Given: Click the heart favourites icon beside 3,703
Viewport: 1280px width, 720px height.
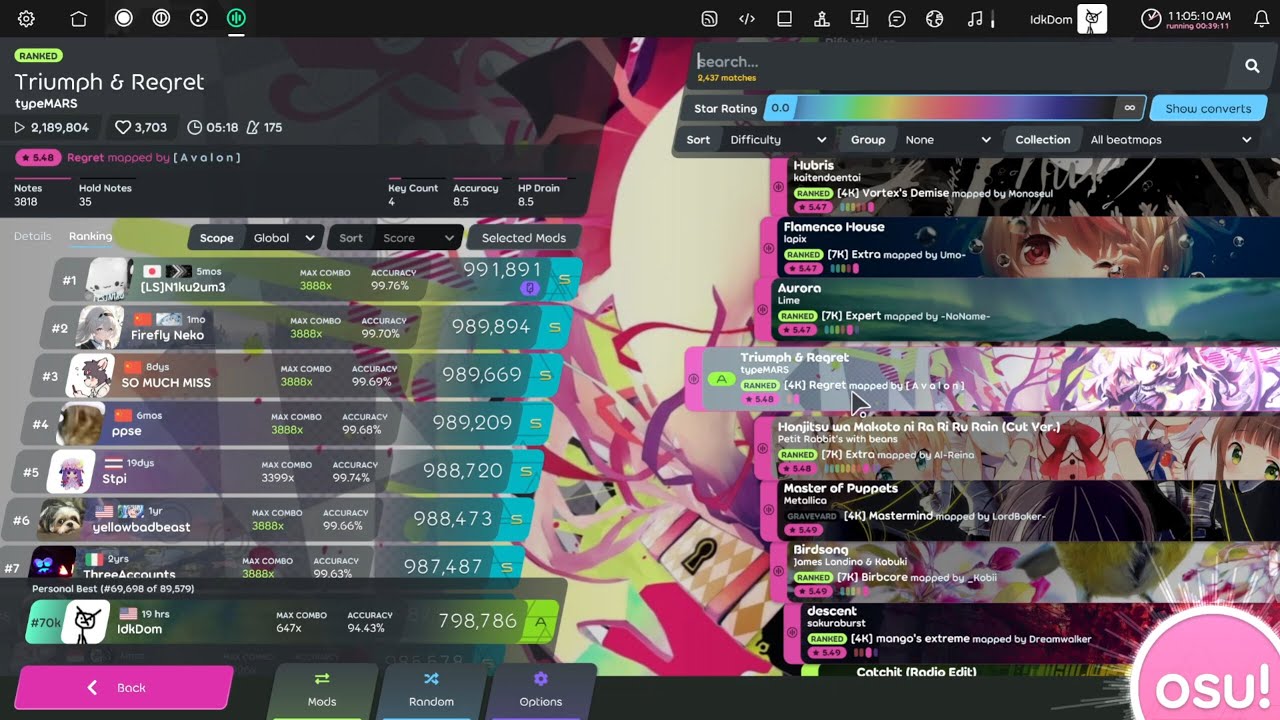Looking at the screenshot, I should click(123, 128).
